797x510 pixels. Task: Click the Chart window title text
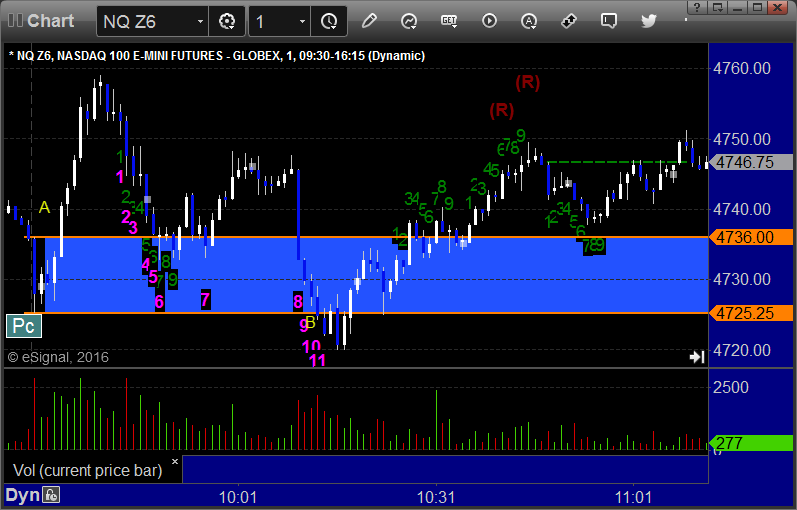point(50,21)
